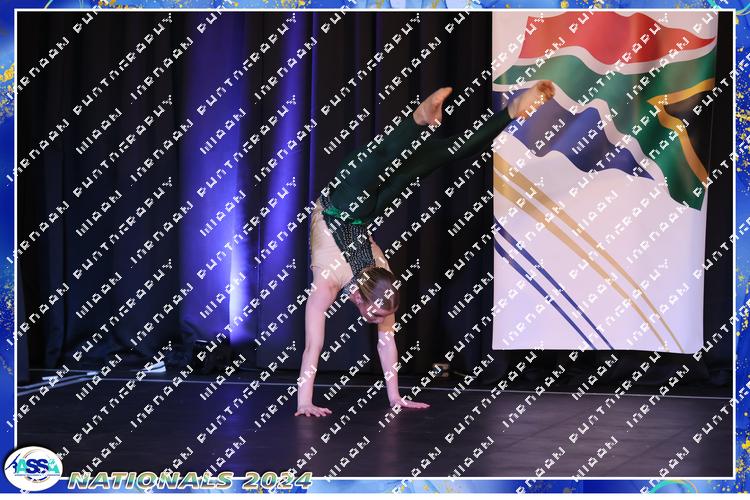Click the "NATIONALS 2024" caption text
Image resolution: width=750 pixels, height=500 pixels.
point(190,480)
